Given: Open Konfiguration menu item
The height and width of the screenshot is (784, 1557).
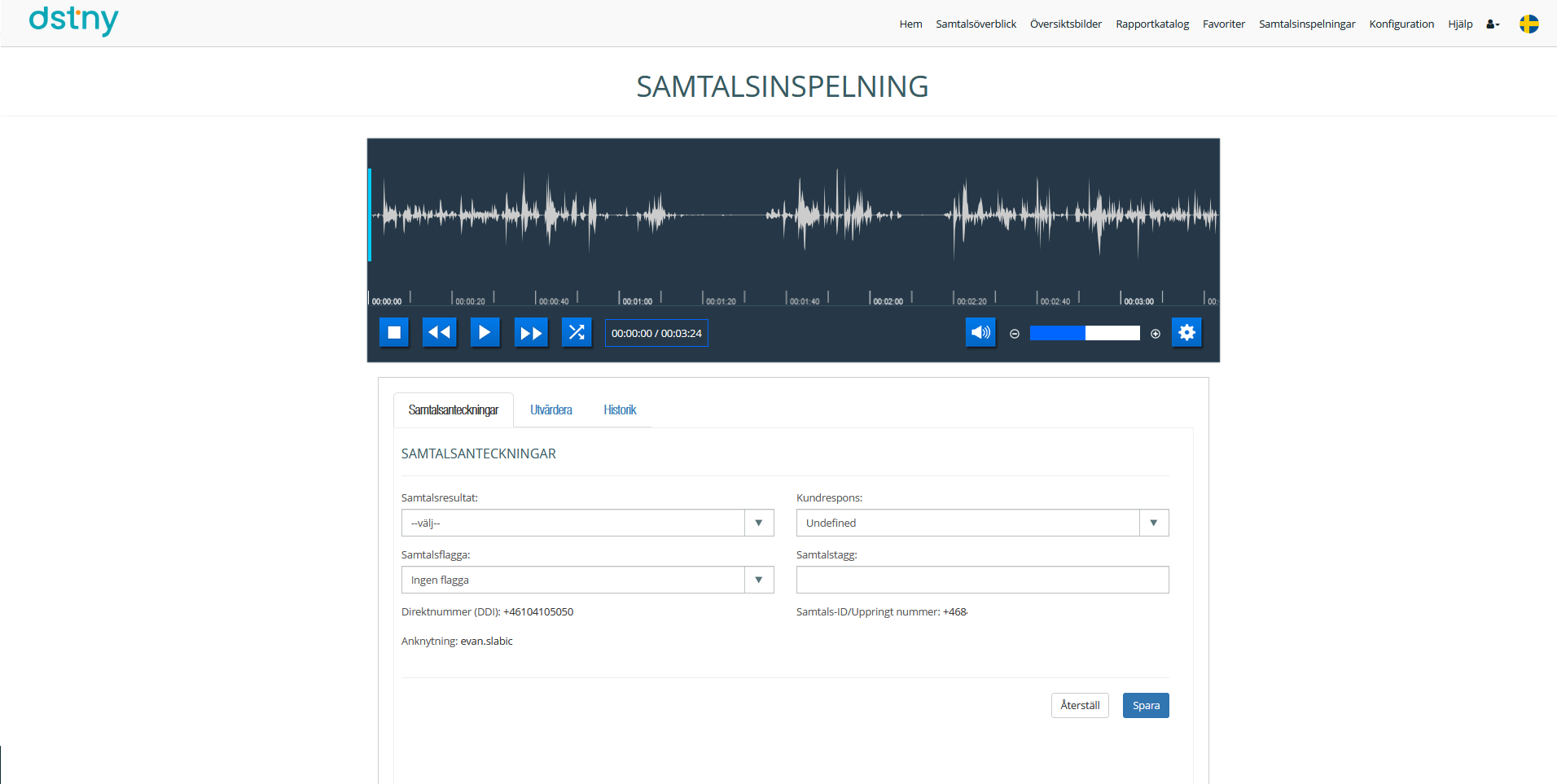Looking at the screenshot, I should [1401, 24].
